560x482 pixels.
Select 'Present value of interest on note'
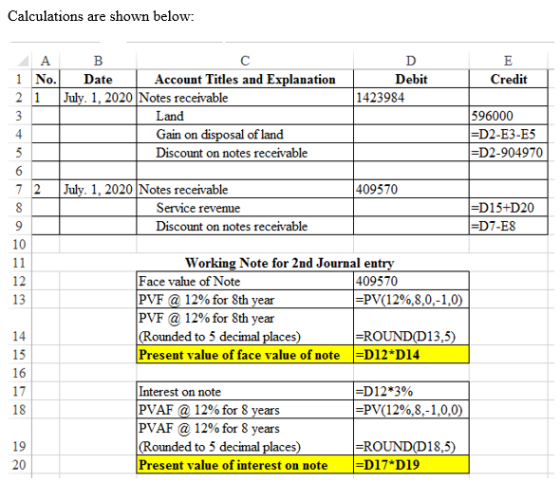(x=245, y=465)
